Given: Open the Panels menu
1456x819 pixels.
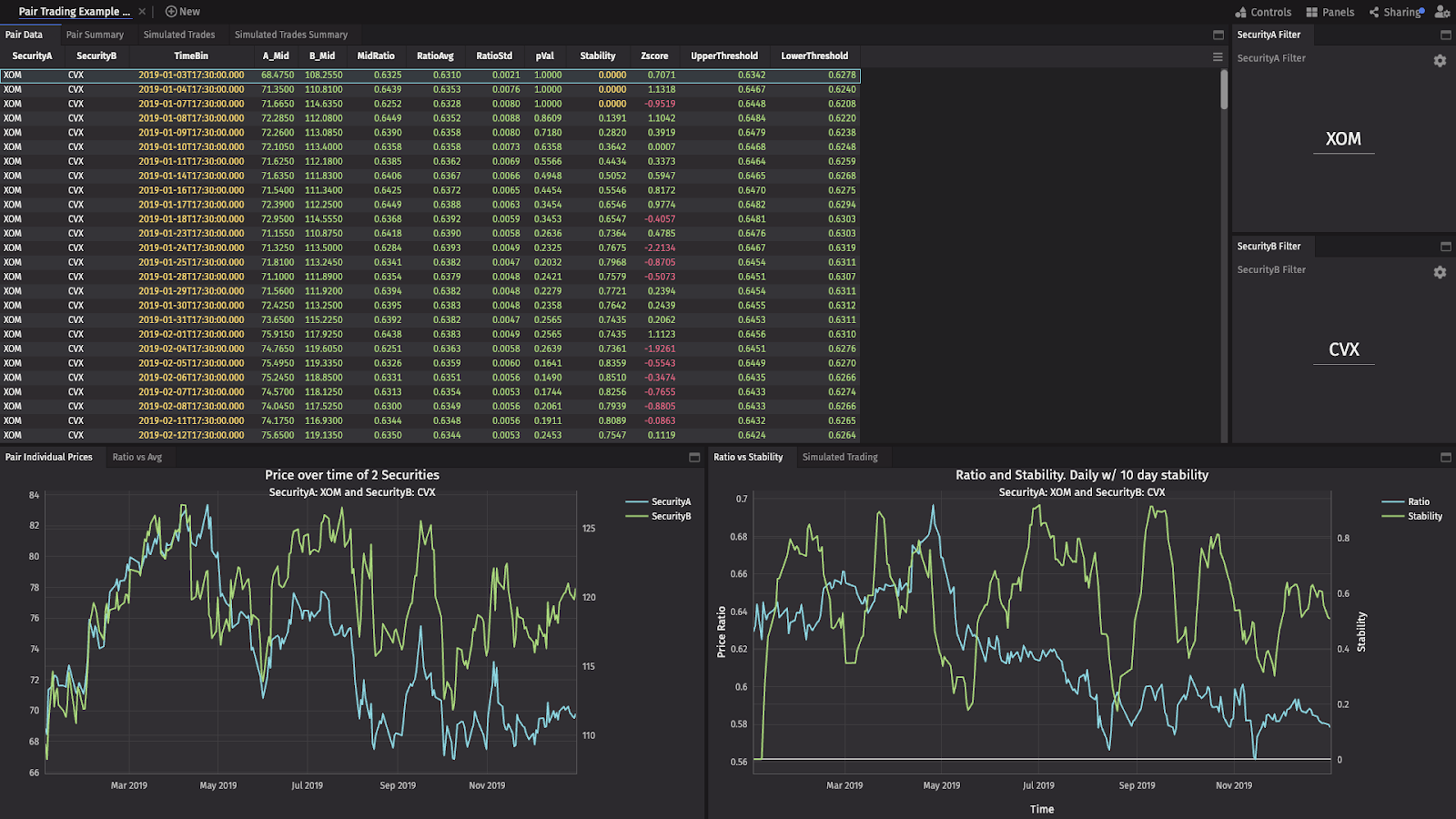Looking at the screenshot, I should (x=1330, y=12).
